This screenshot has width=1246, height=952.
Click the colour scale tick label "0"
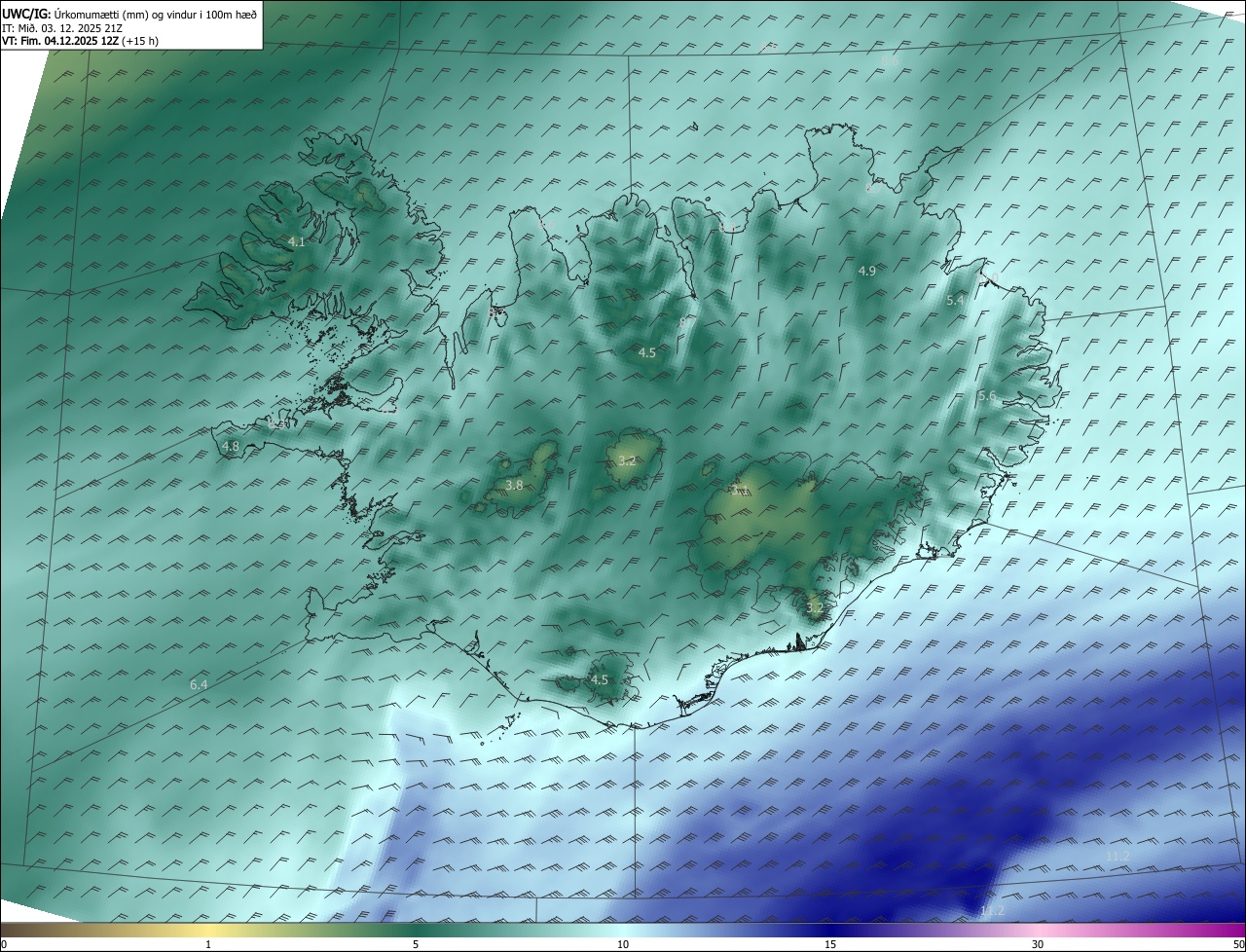4,944
